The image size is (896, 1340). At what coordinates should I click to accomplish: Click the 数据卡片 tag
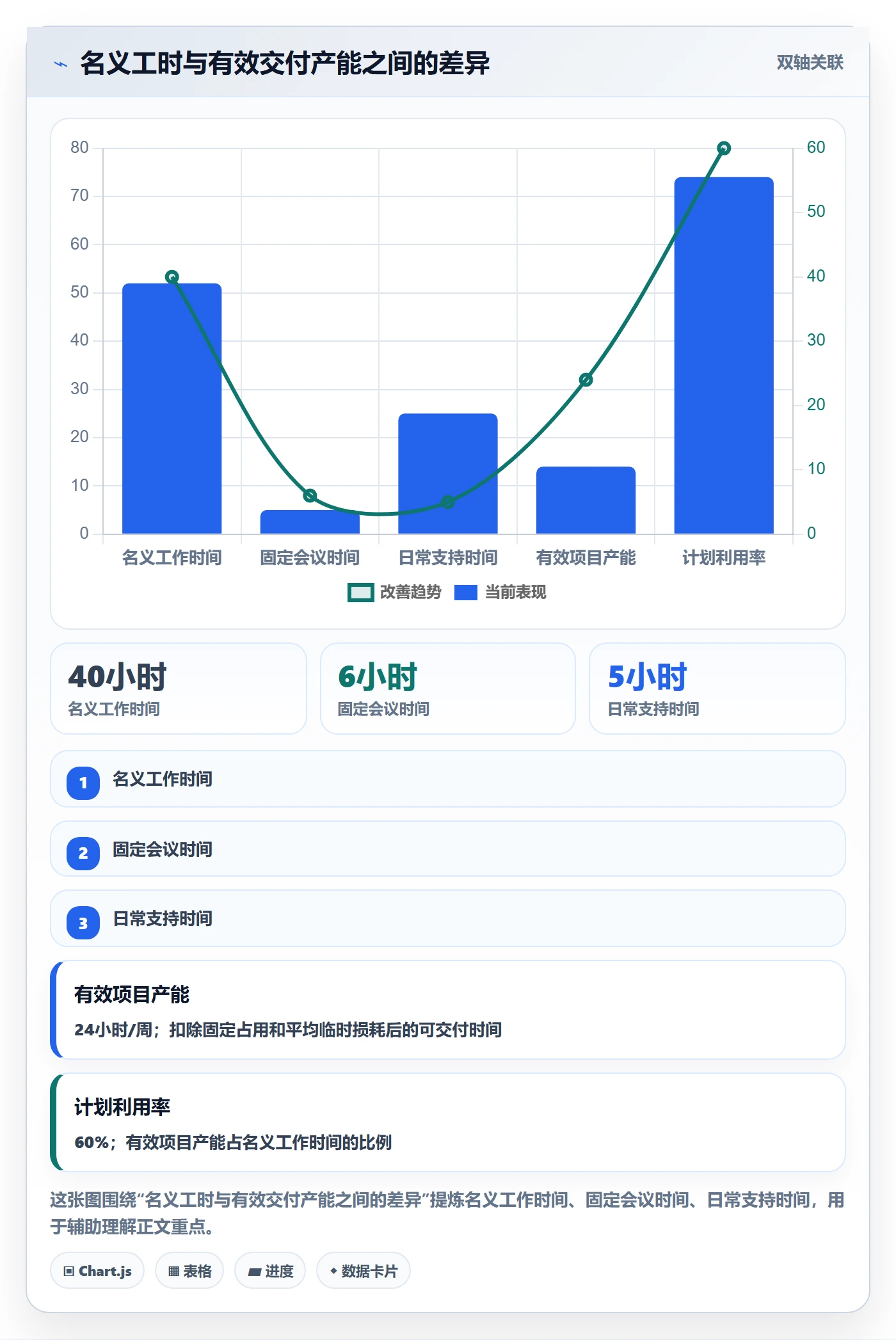[364, 1271]
